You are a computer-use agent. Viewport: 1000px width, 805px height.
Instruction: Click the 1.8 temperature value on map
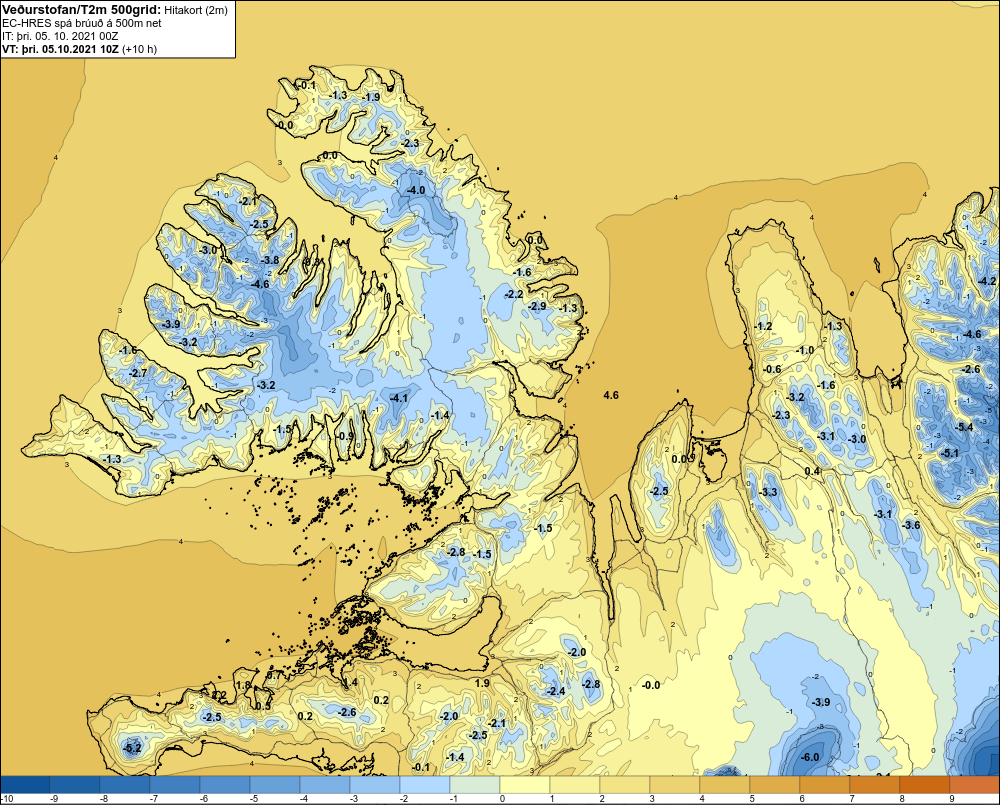[x=244, y=686]
